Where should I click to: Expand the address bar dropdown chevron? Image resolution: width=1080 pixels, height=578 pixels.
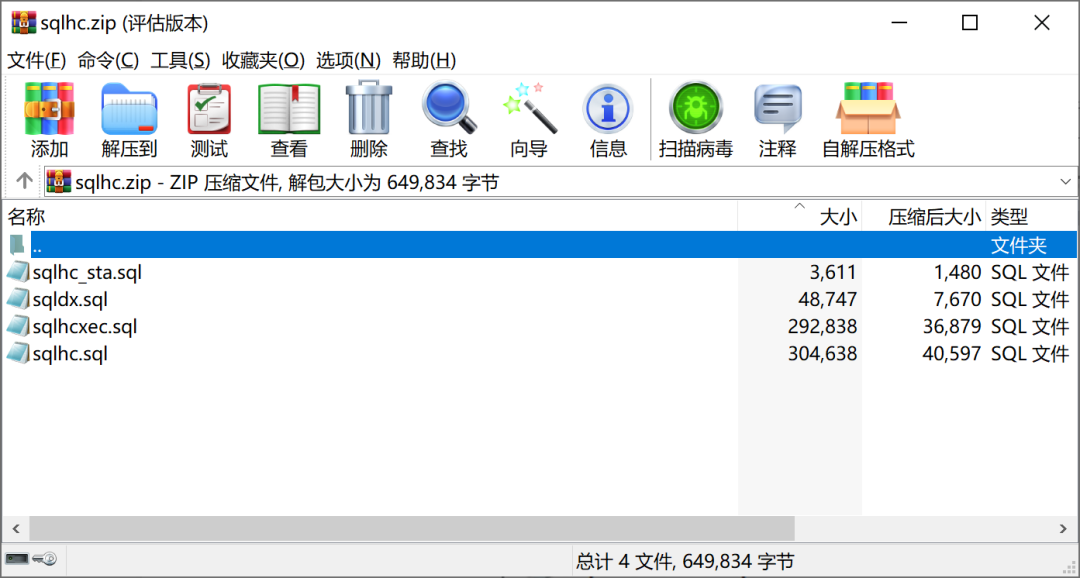coord(1066,181)
